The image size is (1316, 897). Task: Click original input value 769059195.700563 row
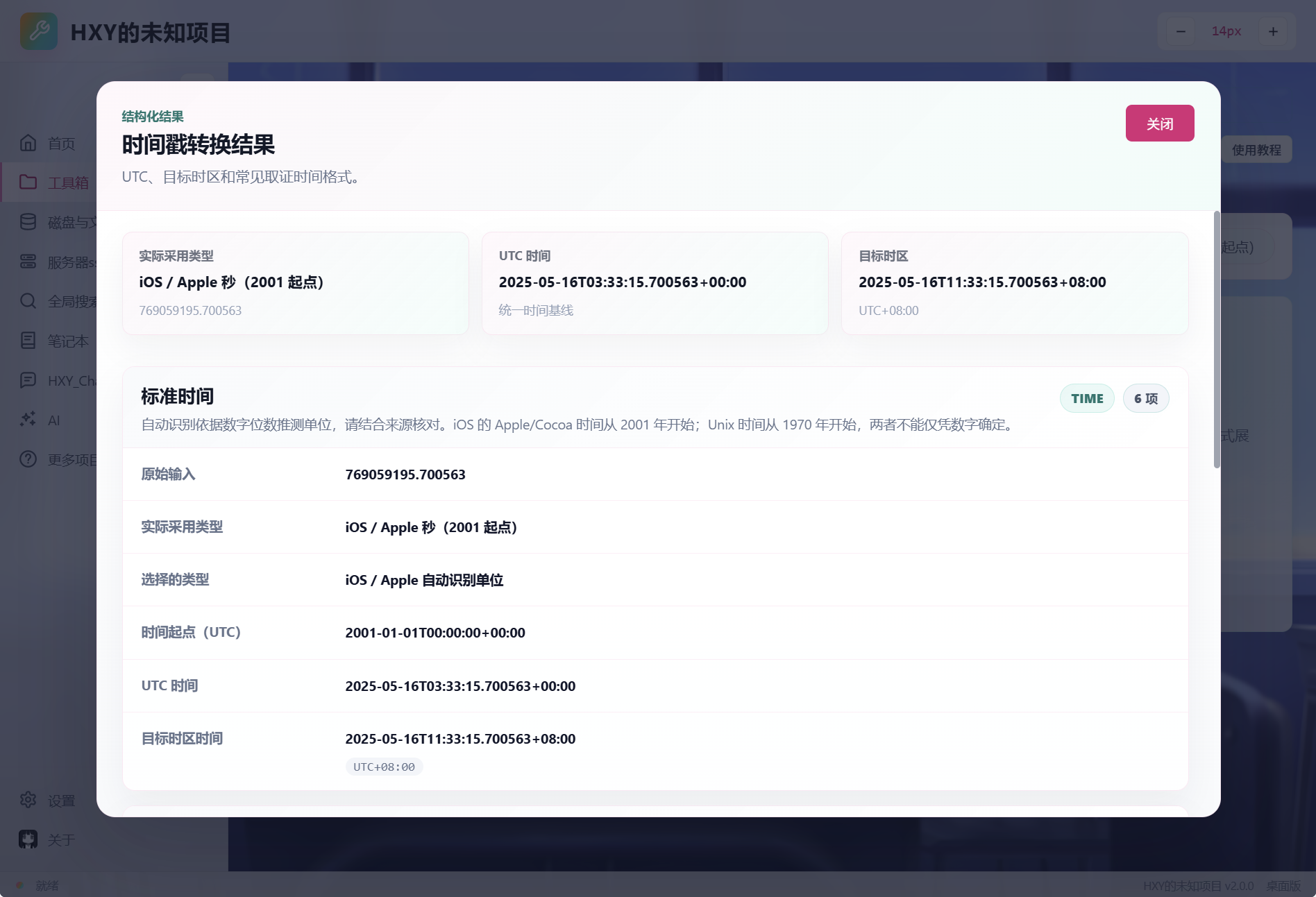point(655,475)
